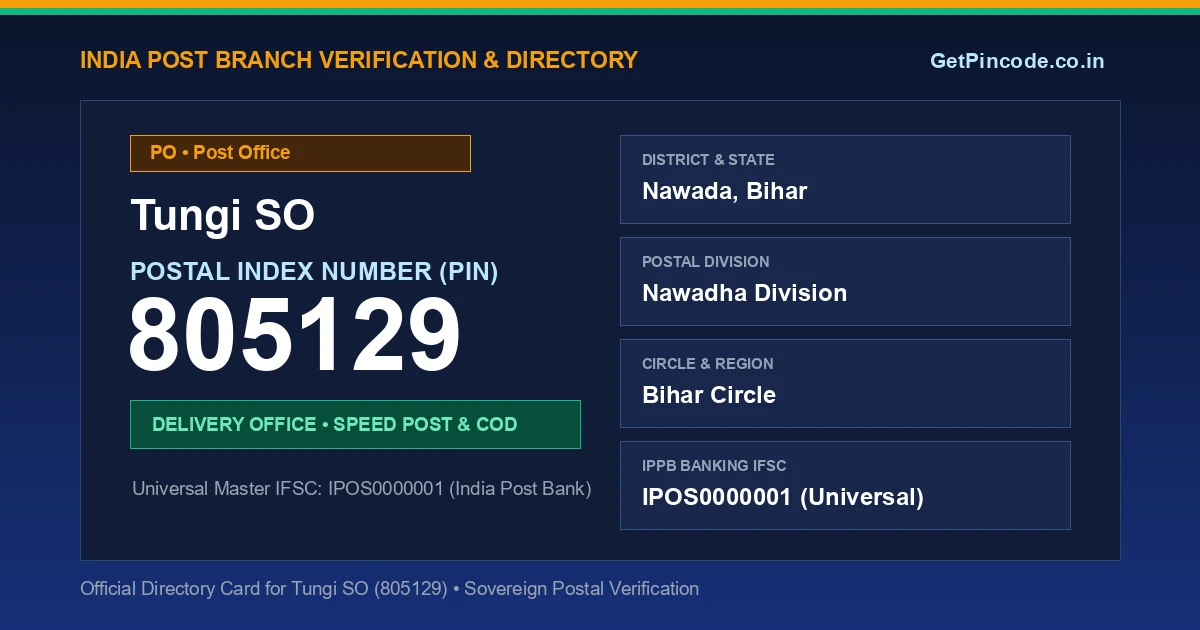Click the Delivery Office Speed Post & COD badge
The image size is (1200, 630).
[355, 424]
